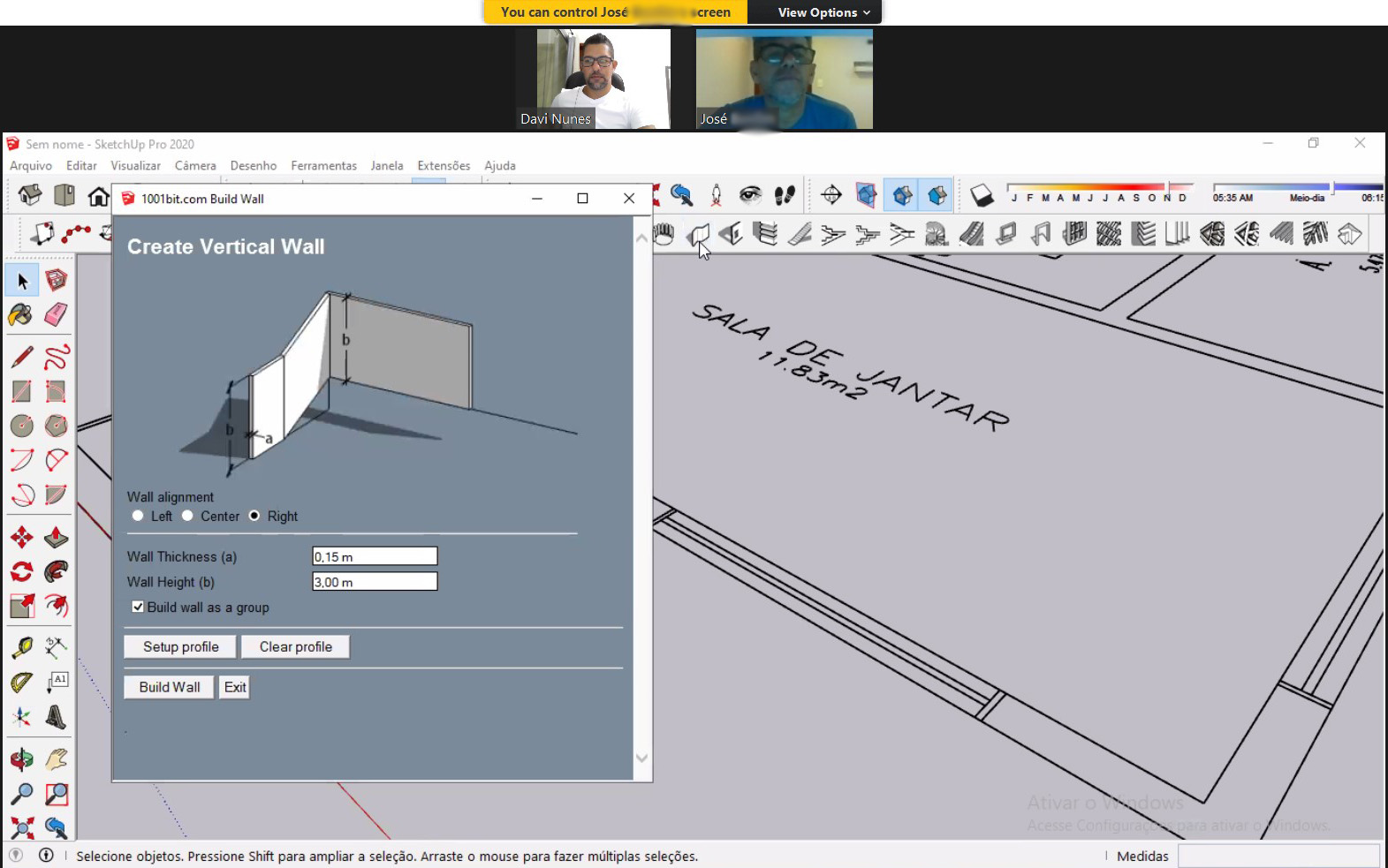Activate the Look Around eye tool

pos(750,195)
